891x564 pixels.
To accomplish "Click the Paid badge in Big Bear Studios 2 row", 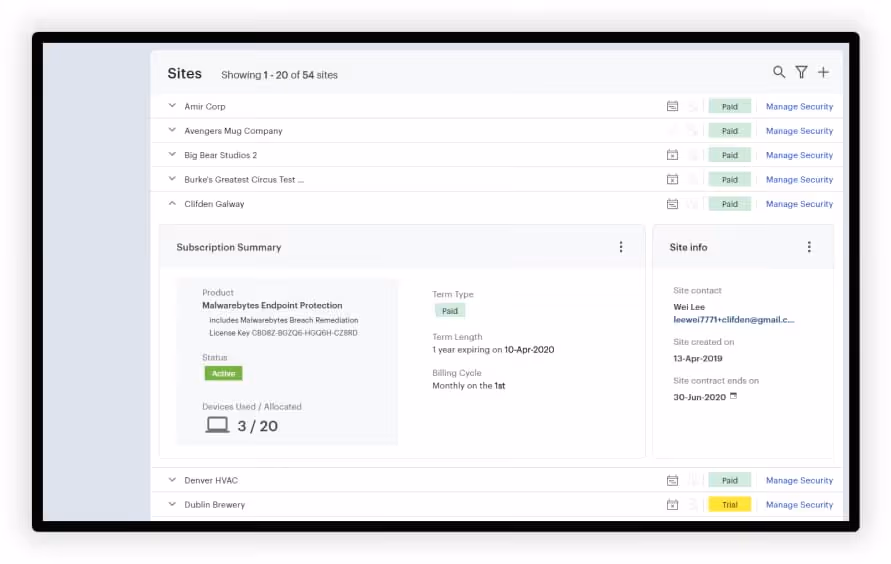I will coord(730,155).
